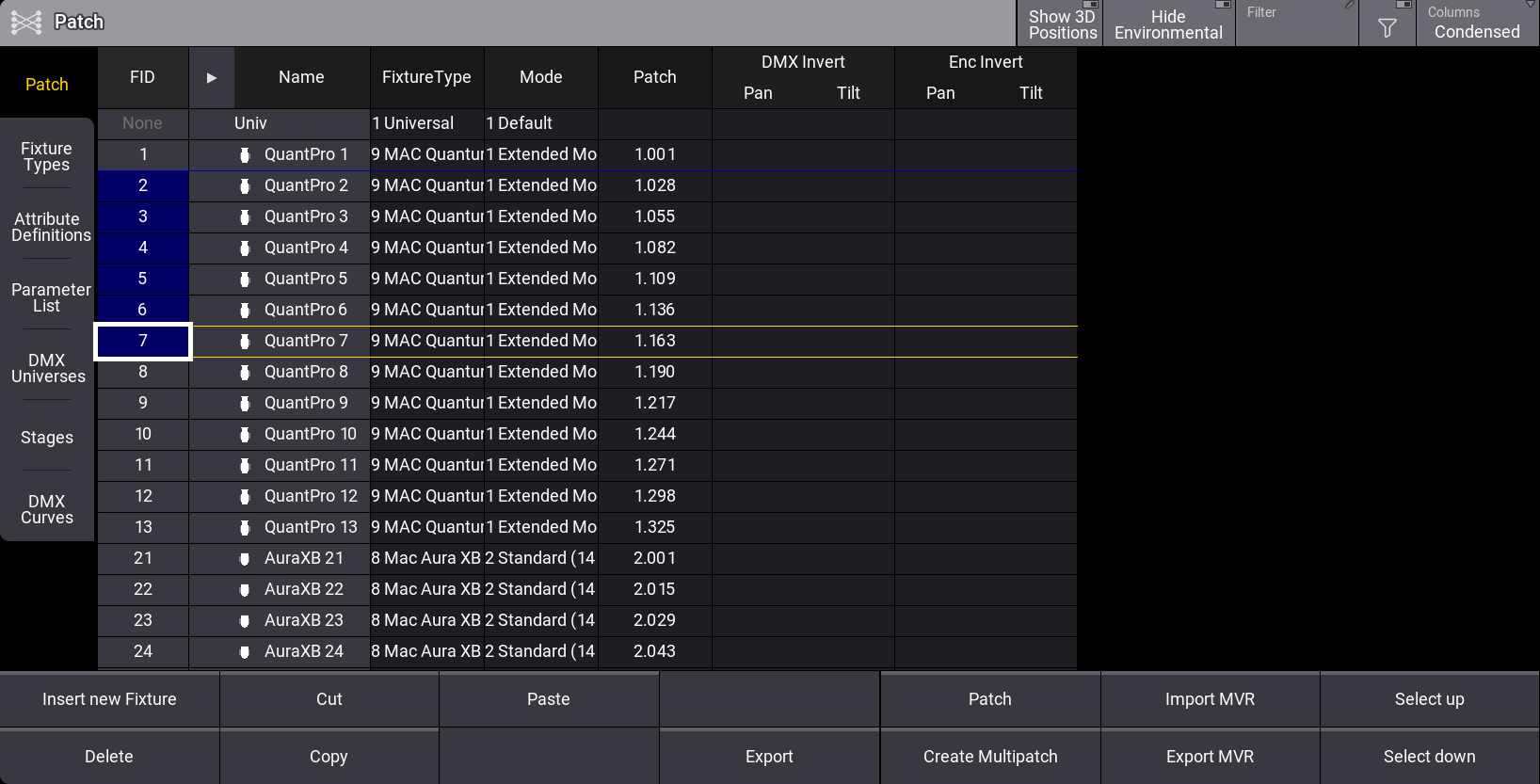Open the Columns Condensed dropdown
1540x784 pixels.
(1476, 24)
